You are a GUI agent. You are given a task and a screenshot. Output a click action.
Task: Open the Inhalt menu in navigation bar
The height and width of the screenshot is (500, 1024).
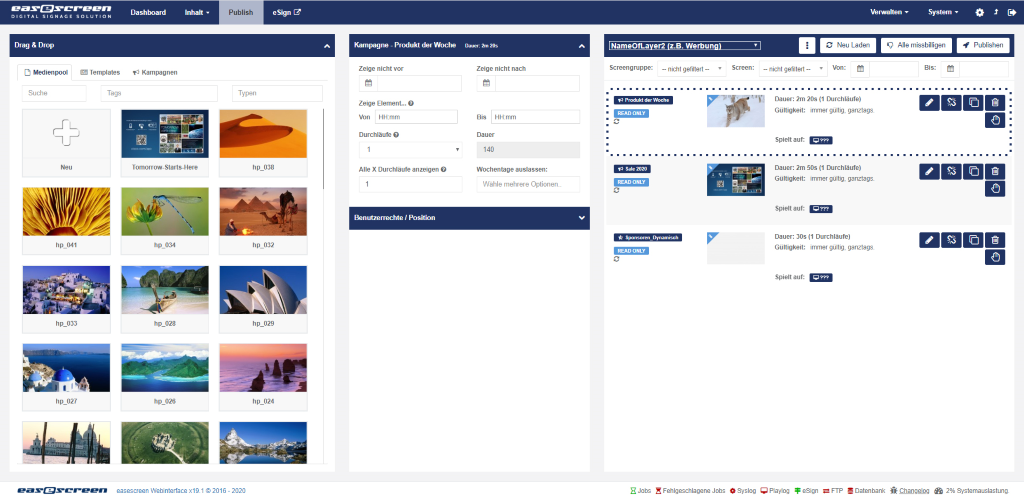(x=197, y=12)
